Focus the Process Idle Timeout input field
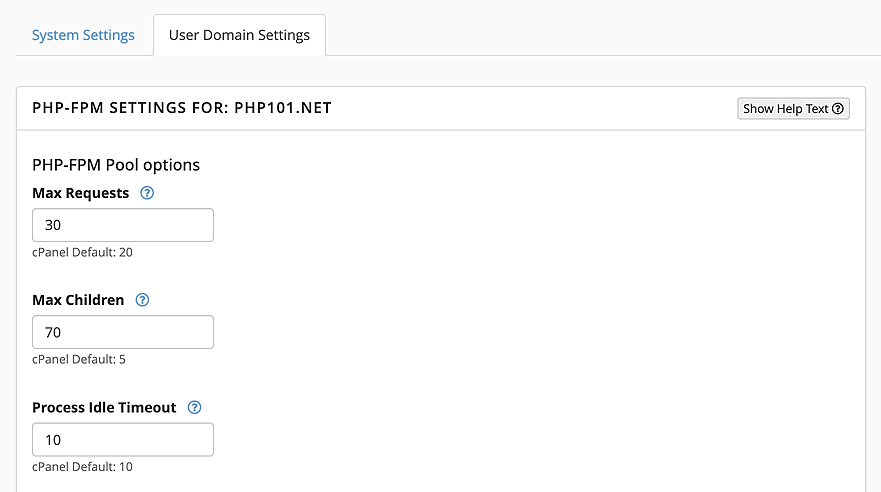This screenshot has height=492, width=881. click(123, 440)
